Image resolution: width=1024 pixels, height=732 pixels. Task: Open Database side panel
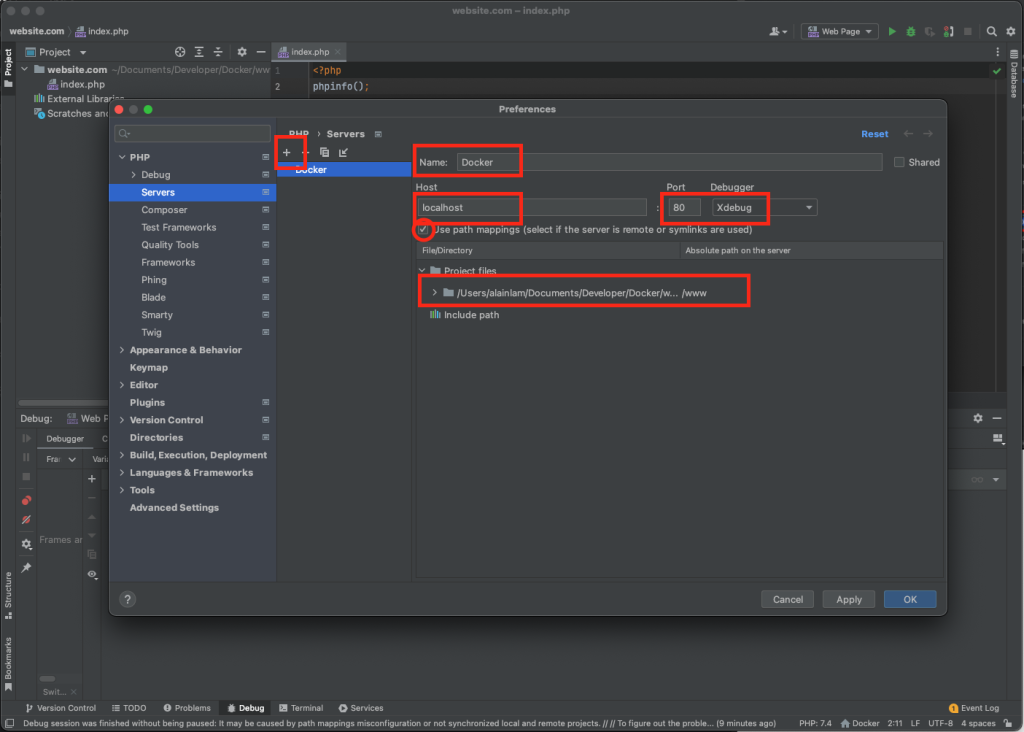(1014, 75)
